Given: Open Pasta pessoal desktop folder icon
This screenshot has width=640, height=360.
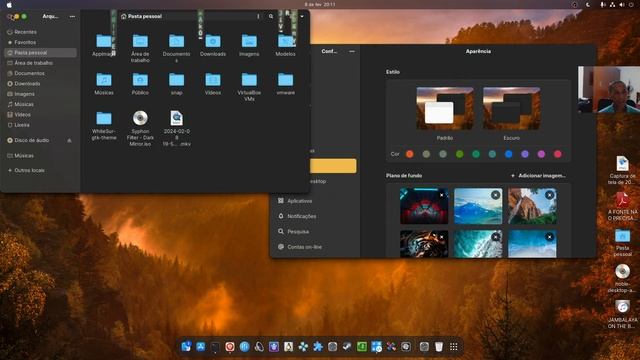Looking at the screenshot, I should click(622, 236).
